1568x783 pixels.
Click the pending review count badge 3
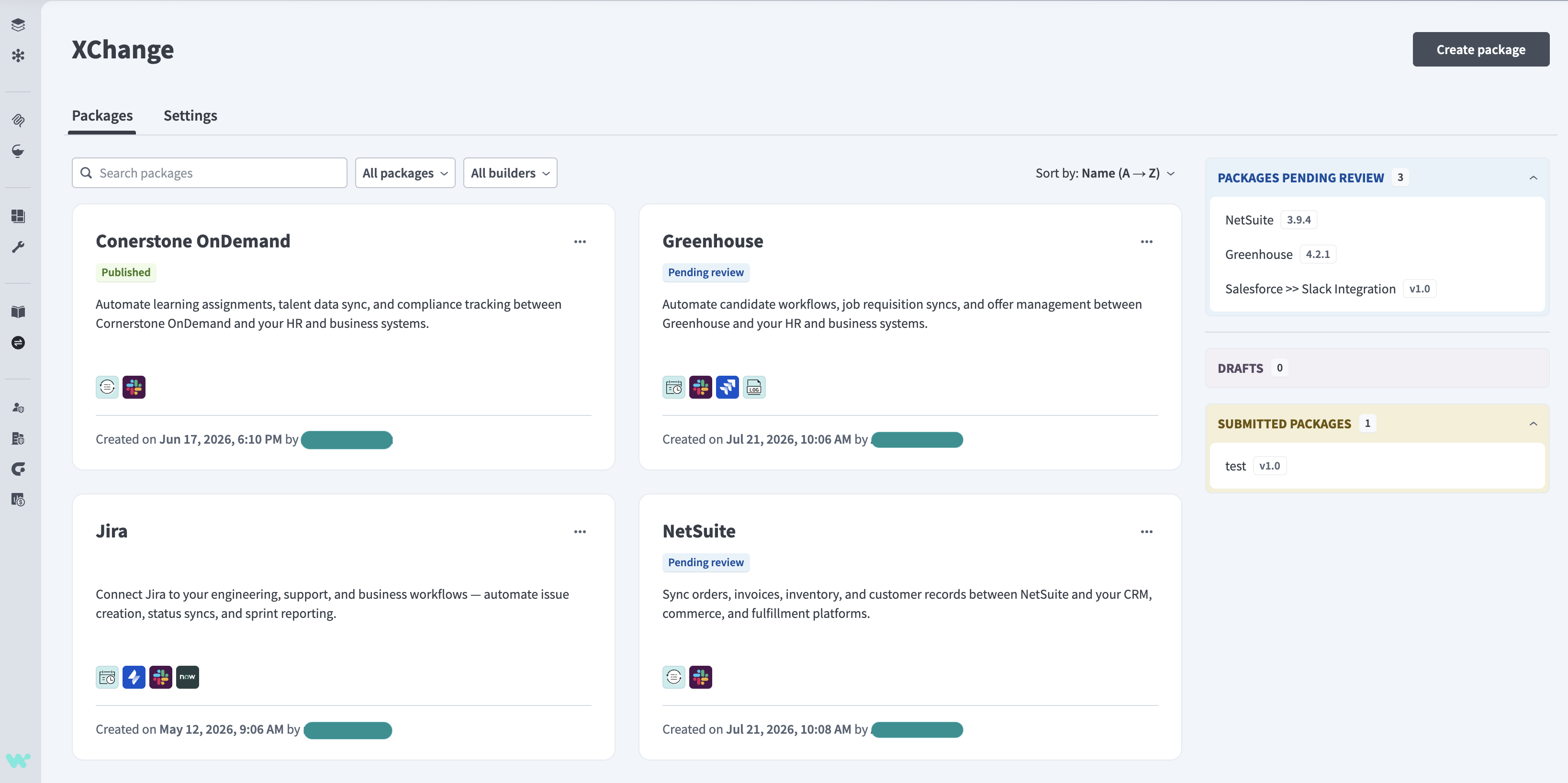coord(1400,177)
